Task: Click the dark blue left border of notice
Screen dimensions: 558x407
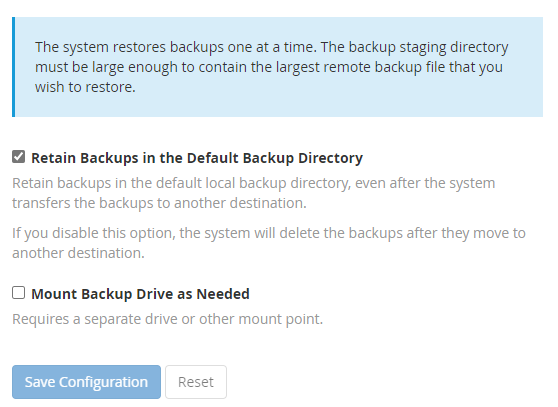Action: (14, 67)
